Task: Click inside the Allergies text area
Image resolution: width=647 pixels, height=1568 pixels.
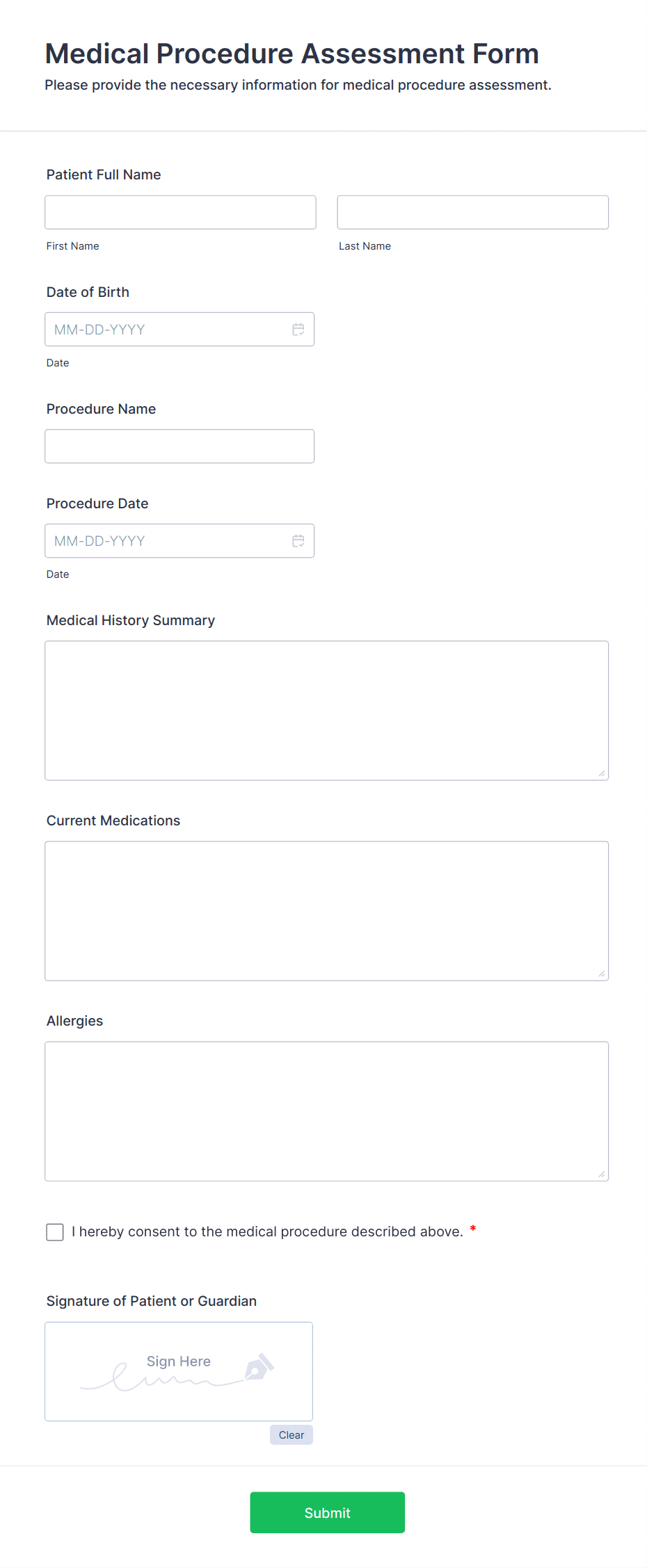Action: (326, 1110)
